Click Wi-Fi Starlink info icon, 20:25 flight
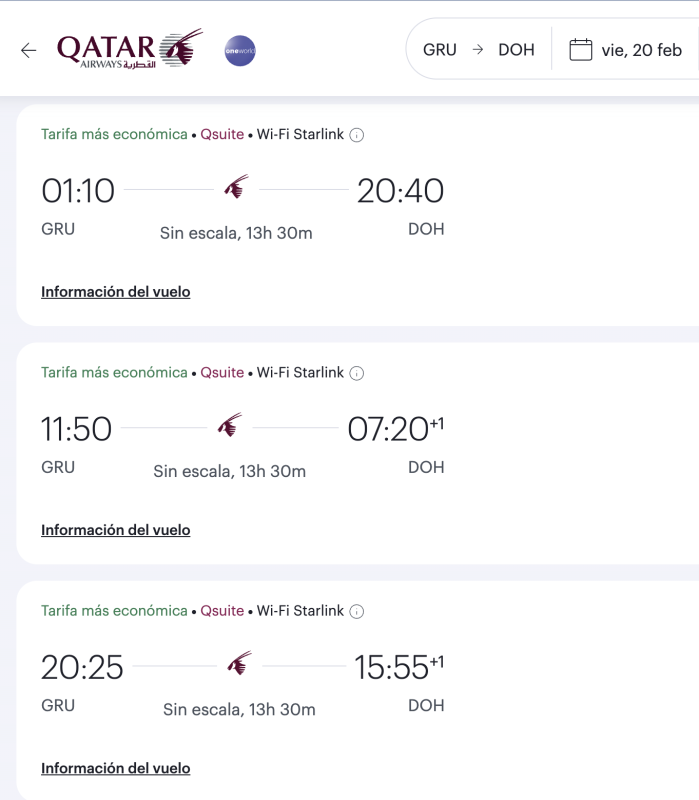699x800 pixels. pos(357,611)
